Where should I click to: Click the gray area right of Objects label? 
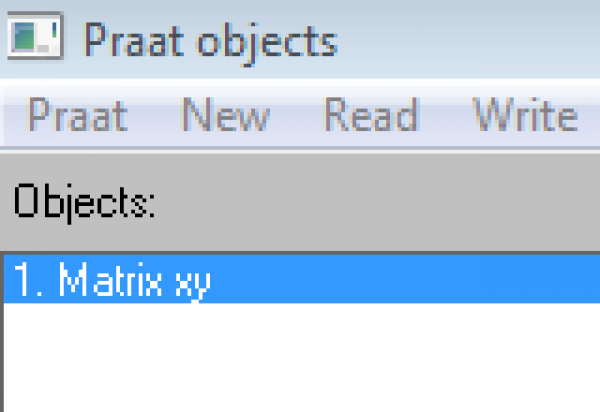380,203
